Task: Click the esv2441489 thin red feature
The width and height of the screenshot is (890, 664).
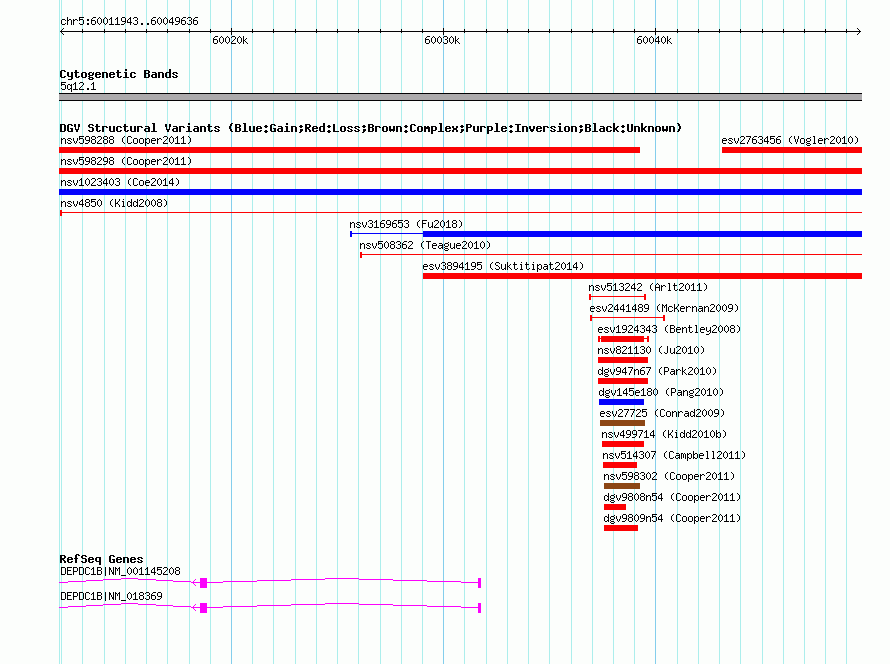Action: click(627, 318)
